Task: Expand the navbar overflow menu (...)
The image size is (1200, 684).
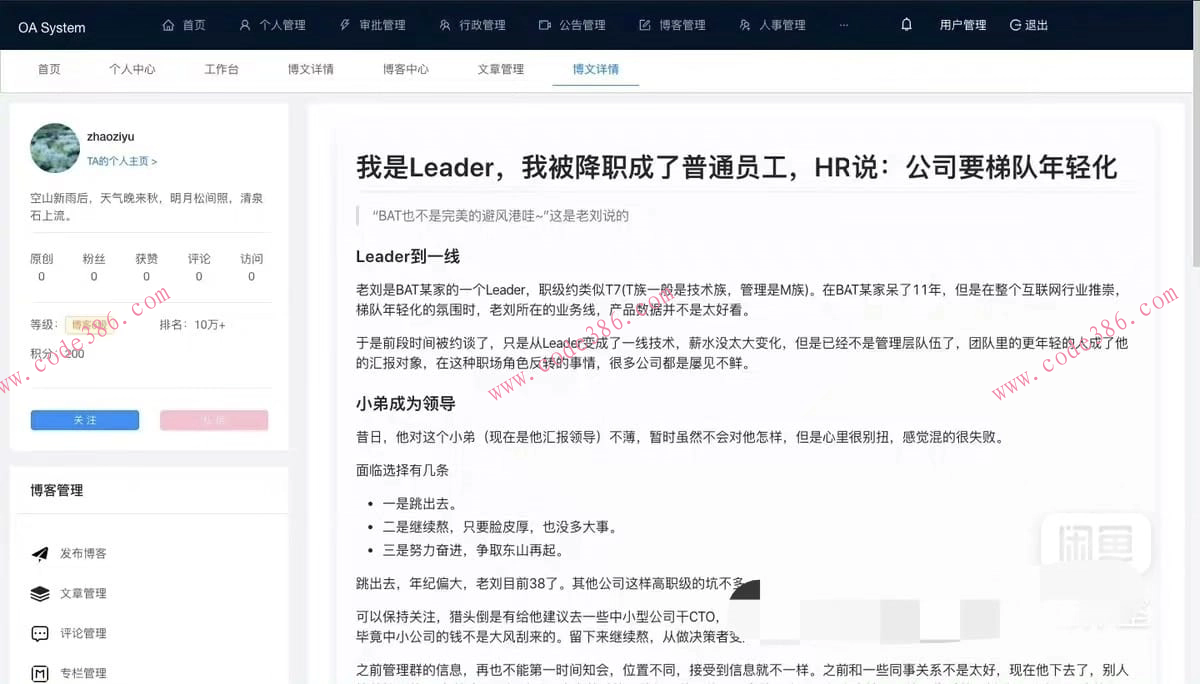Action: point(844,25)
